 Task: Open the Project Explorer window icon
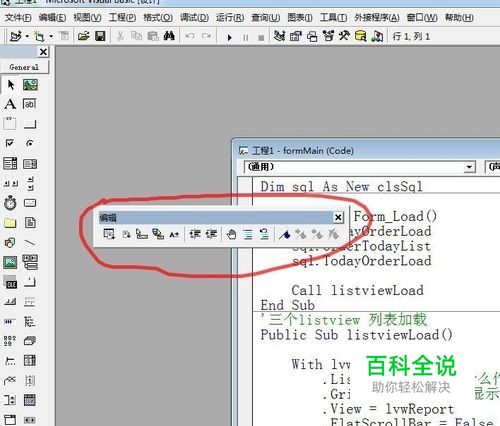click(279, 36)
